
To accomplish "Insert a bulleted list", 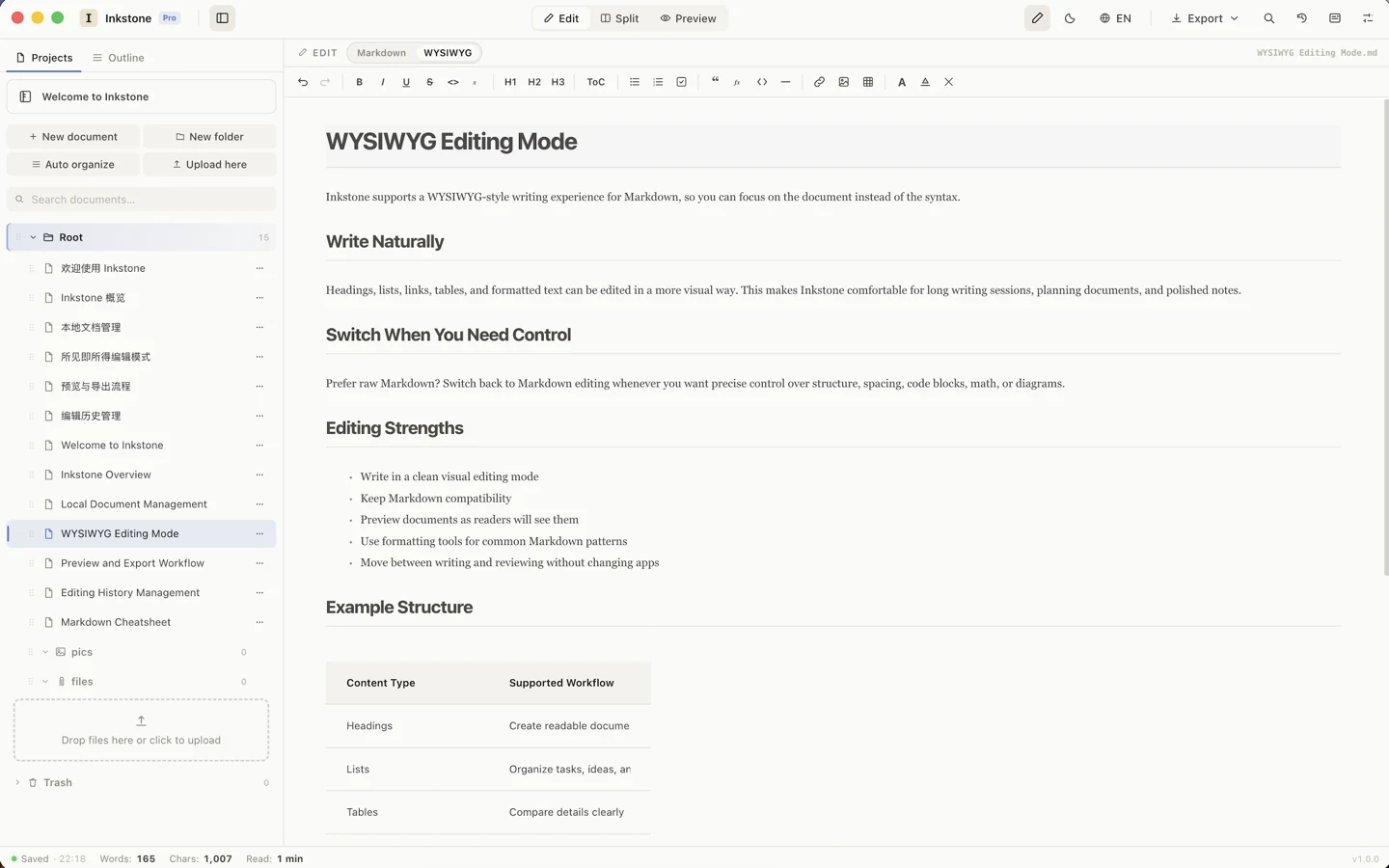I will (x=635, y=82).
